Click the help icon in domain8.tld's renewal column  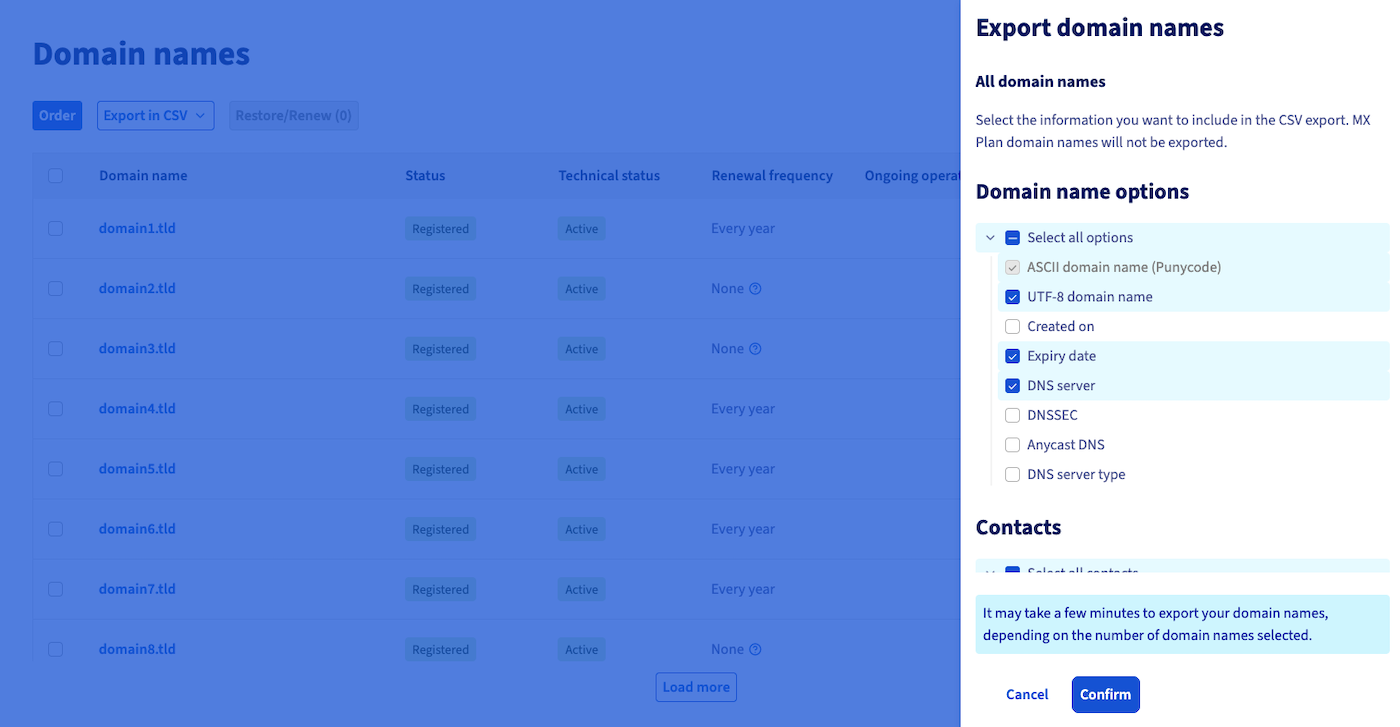pos(755,648)
